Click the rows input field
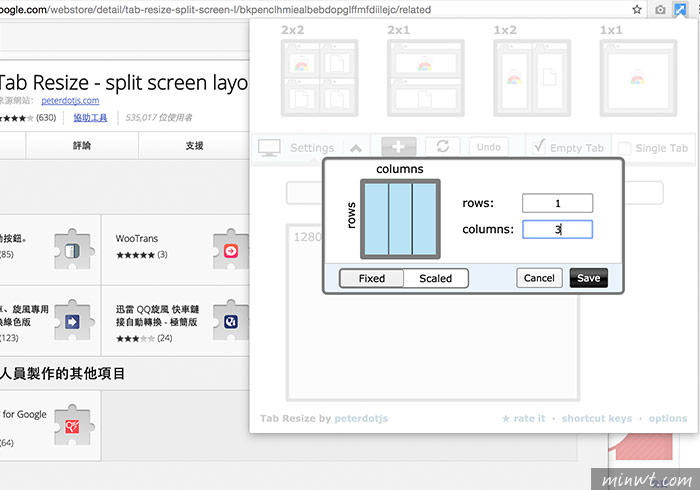 pyautogui.click(x=558, y=203)
